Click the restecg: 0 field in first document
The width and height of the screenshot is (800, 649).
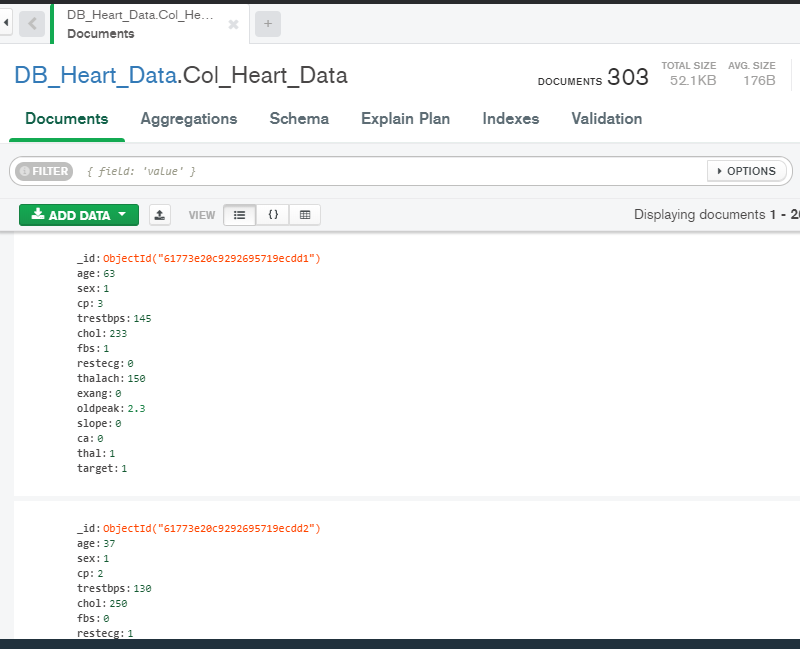(105, 363)
